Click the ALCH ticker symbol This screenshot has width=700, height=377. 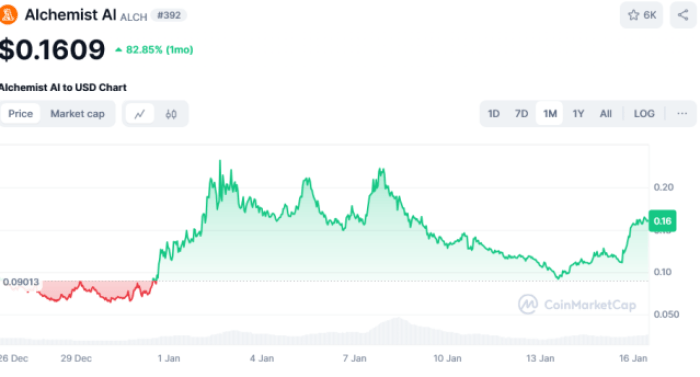133,17
